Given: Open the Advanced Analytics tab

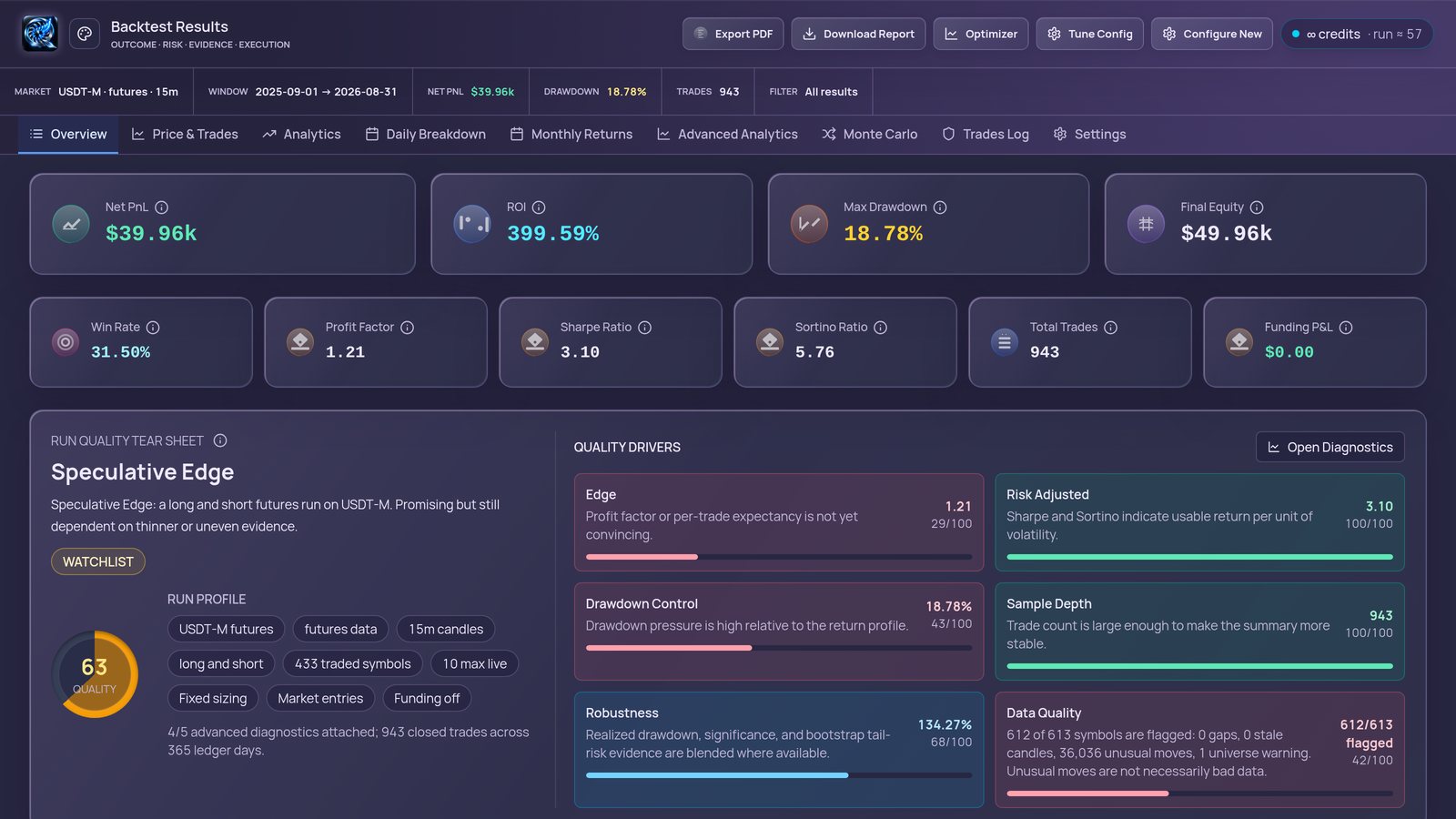Looking at the screenshot, I should 727,135.
